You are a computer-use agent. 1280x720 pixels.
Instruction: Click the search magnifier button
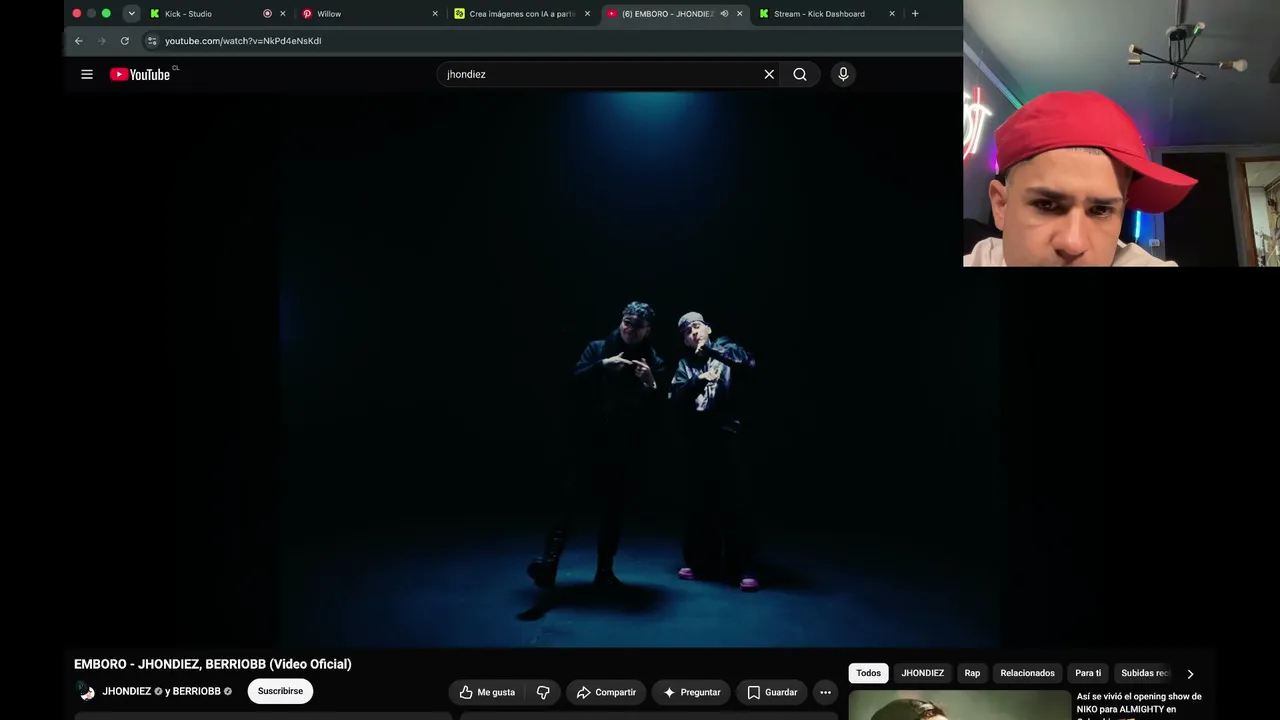click(x=800, y=74)
